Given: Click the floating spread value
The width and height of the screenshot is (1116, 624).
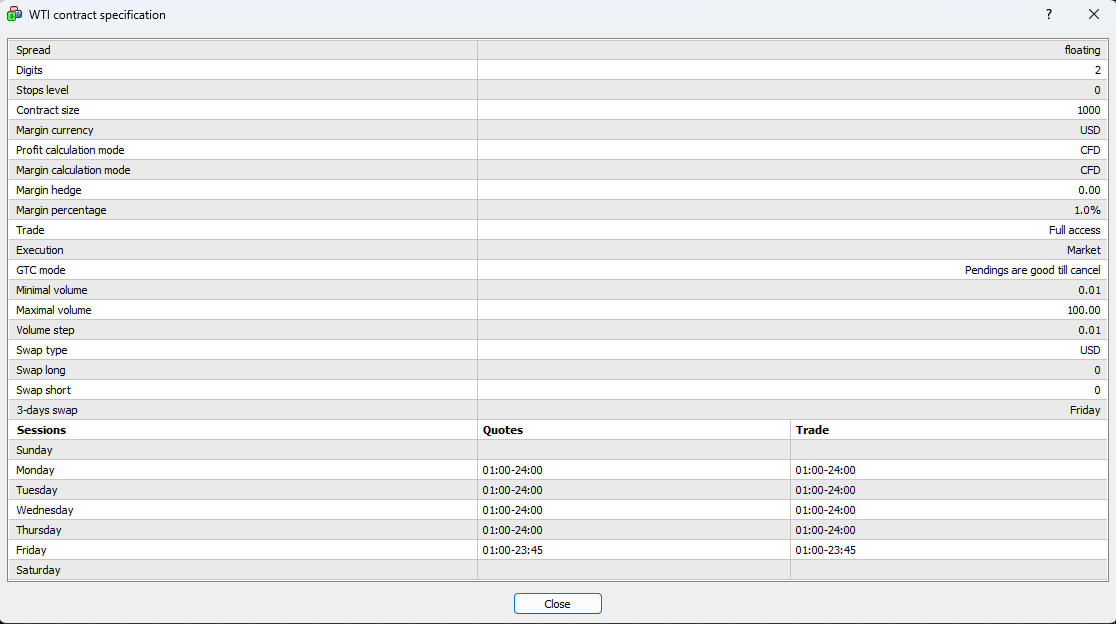Looking at the screenshot, I should tap(1082, 50).
